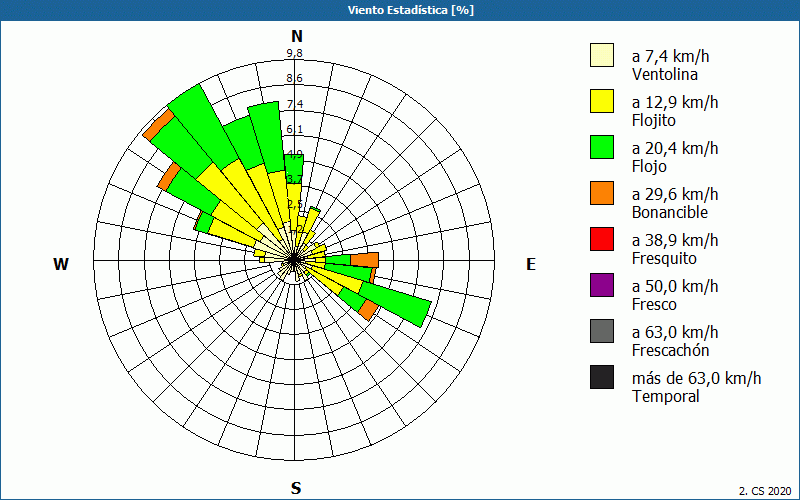Click the 'a 29,6 km/h' legend text
The width and height of the screenshot is (800, 500).
coord(675,194)
